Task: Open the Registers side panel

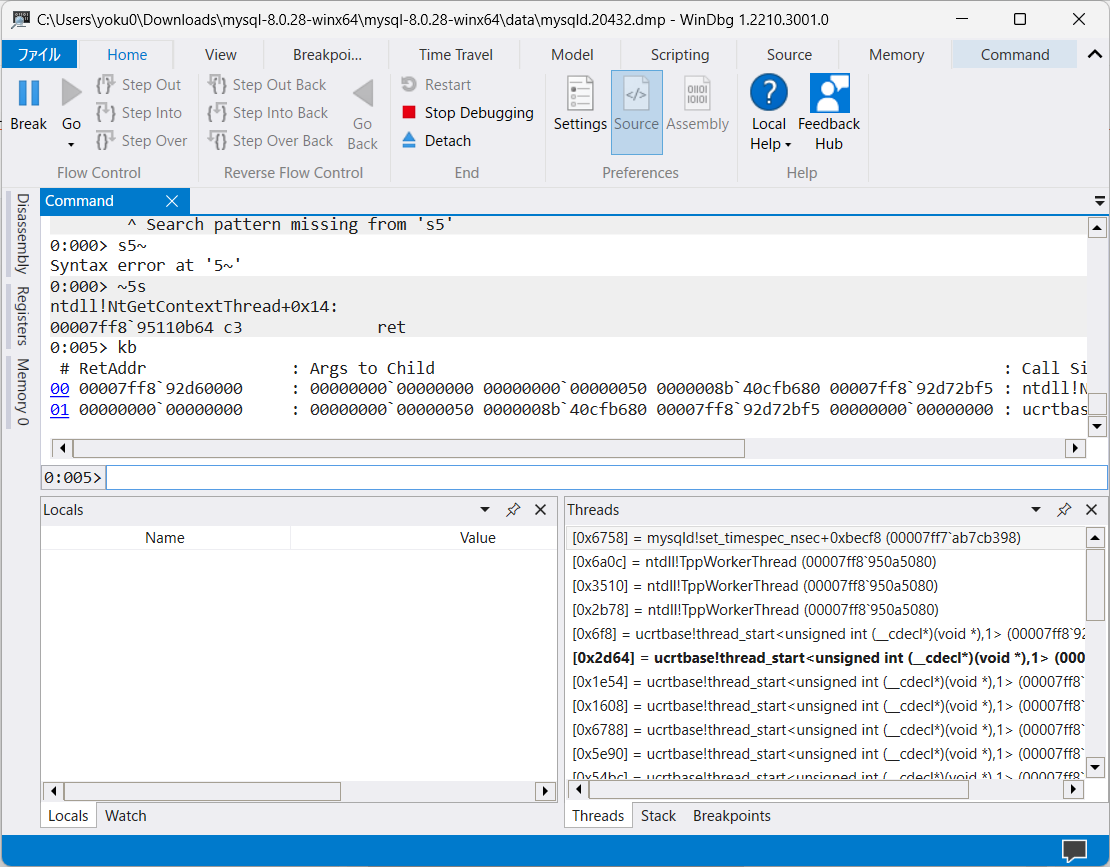Action: pyautogui.click(x=23, y=316)
